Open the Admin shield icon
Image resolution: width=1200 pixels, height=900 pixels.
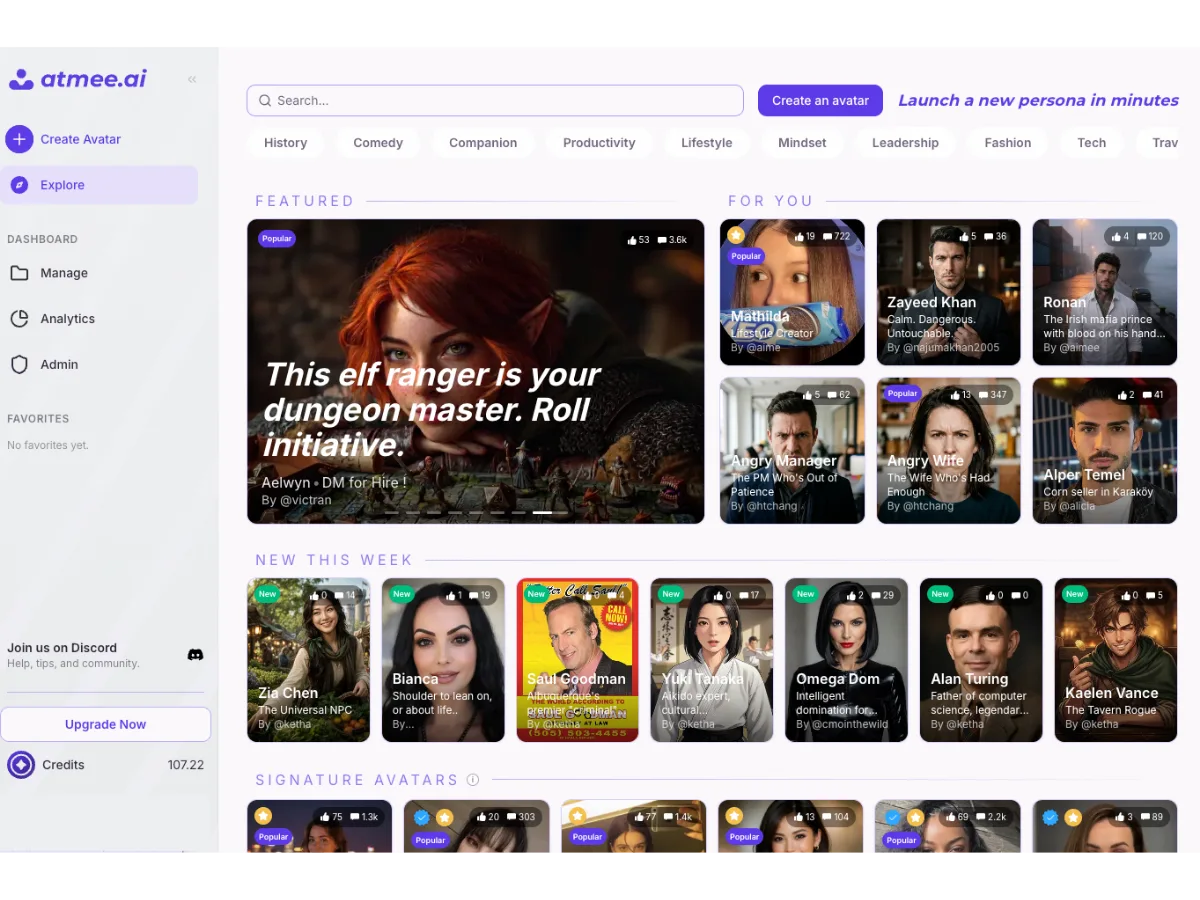pos(19,365)
